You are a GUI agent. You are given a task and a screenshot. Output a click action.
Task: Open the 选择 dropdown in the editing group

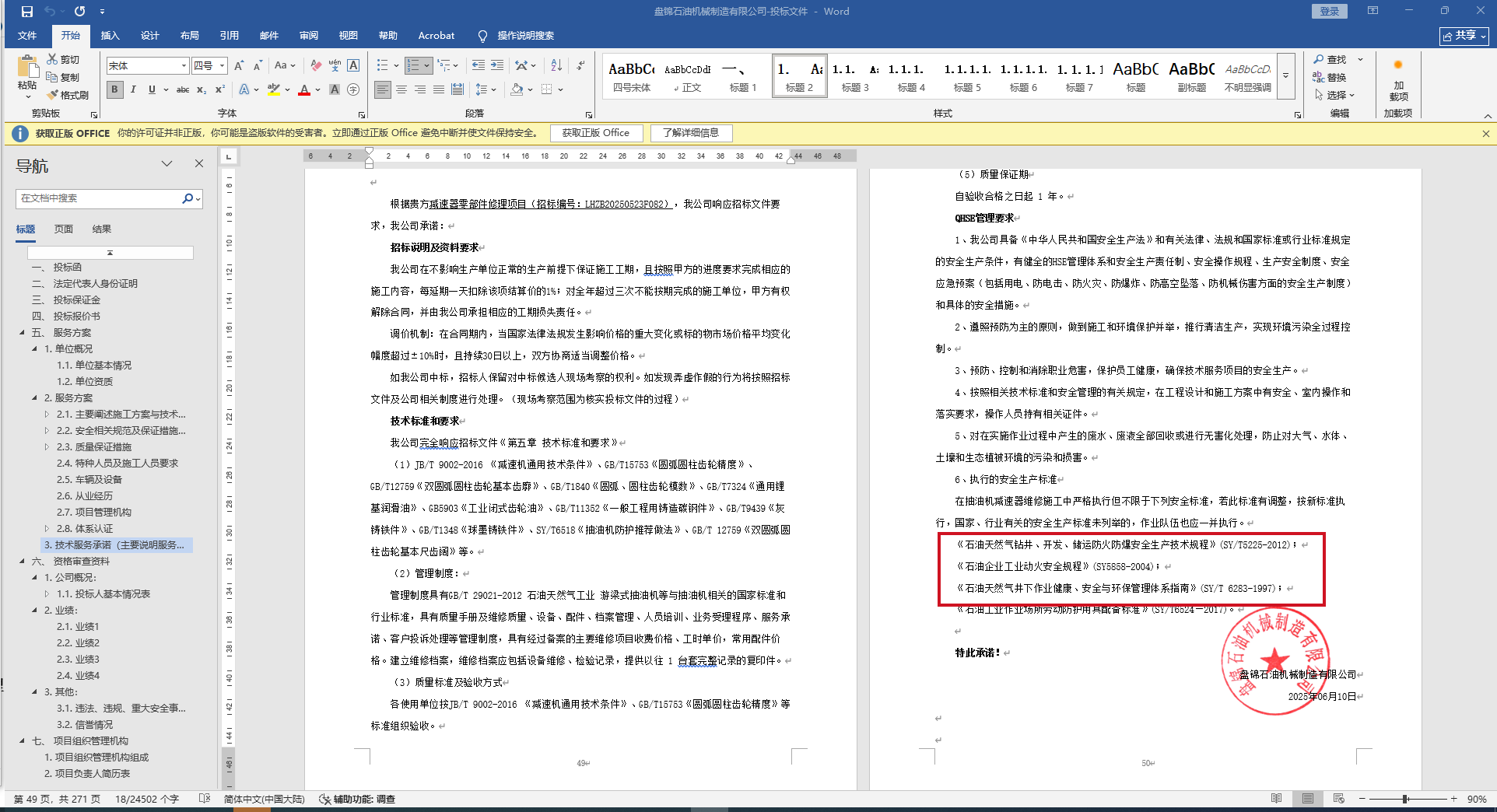pos(1336,95)
